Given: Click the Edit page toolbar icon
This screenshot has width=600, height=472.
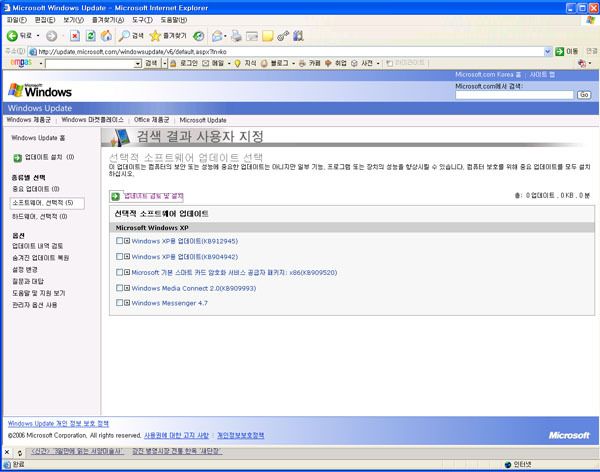Looking at the screenshot, I should [252, 36].
